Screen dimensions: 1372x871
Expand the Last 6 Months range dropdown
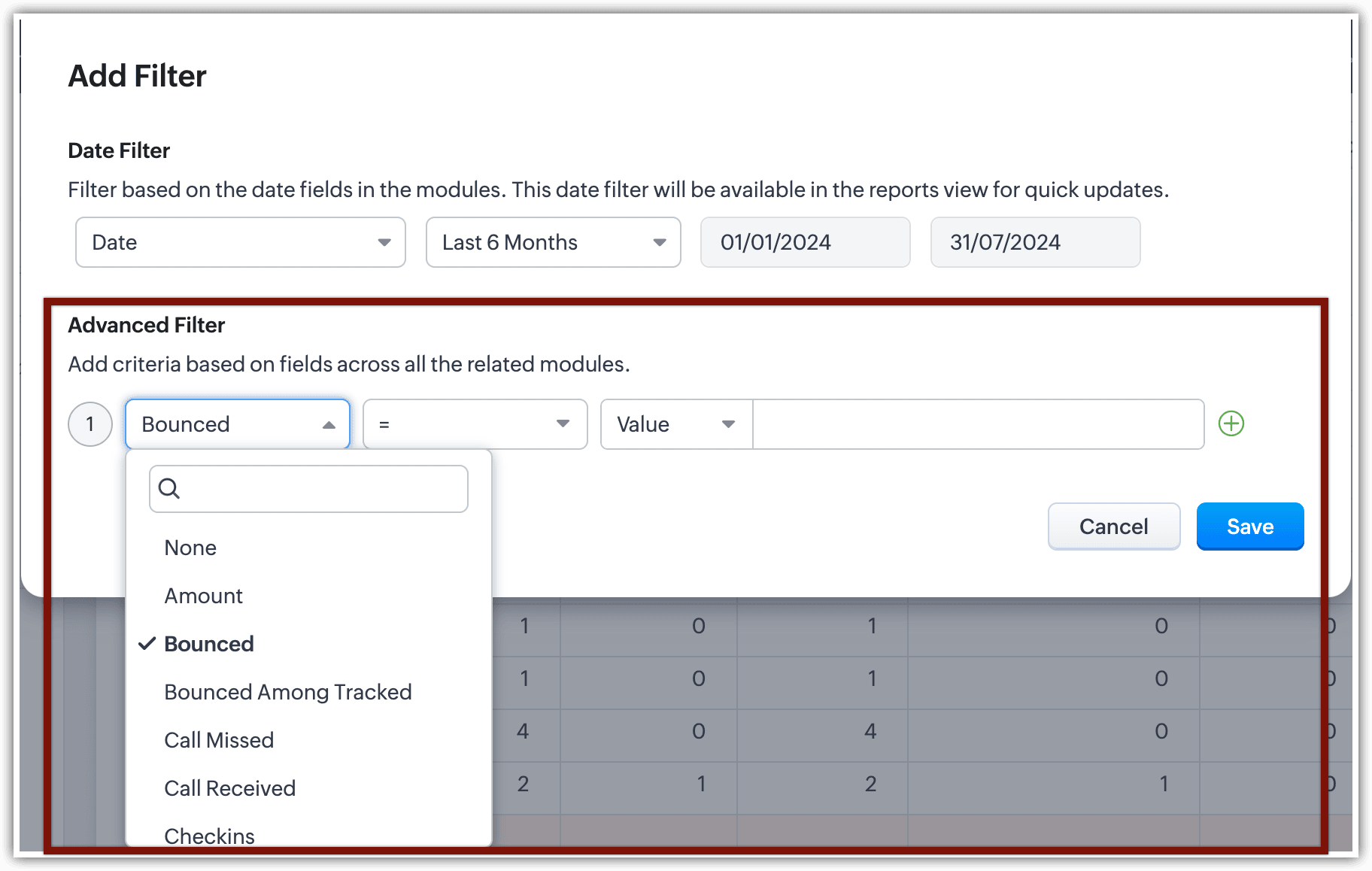coord(553,242)
